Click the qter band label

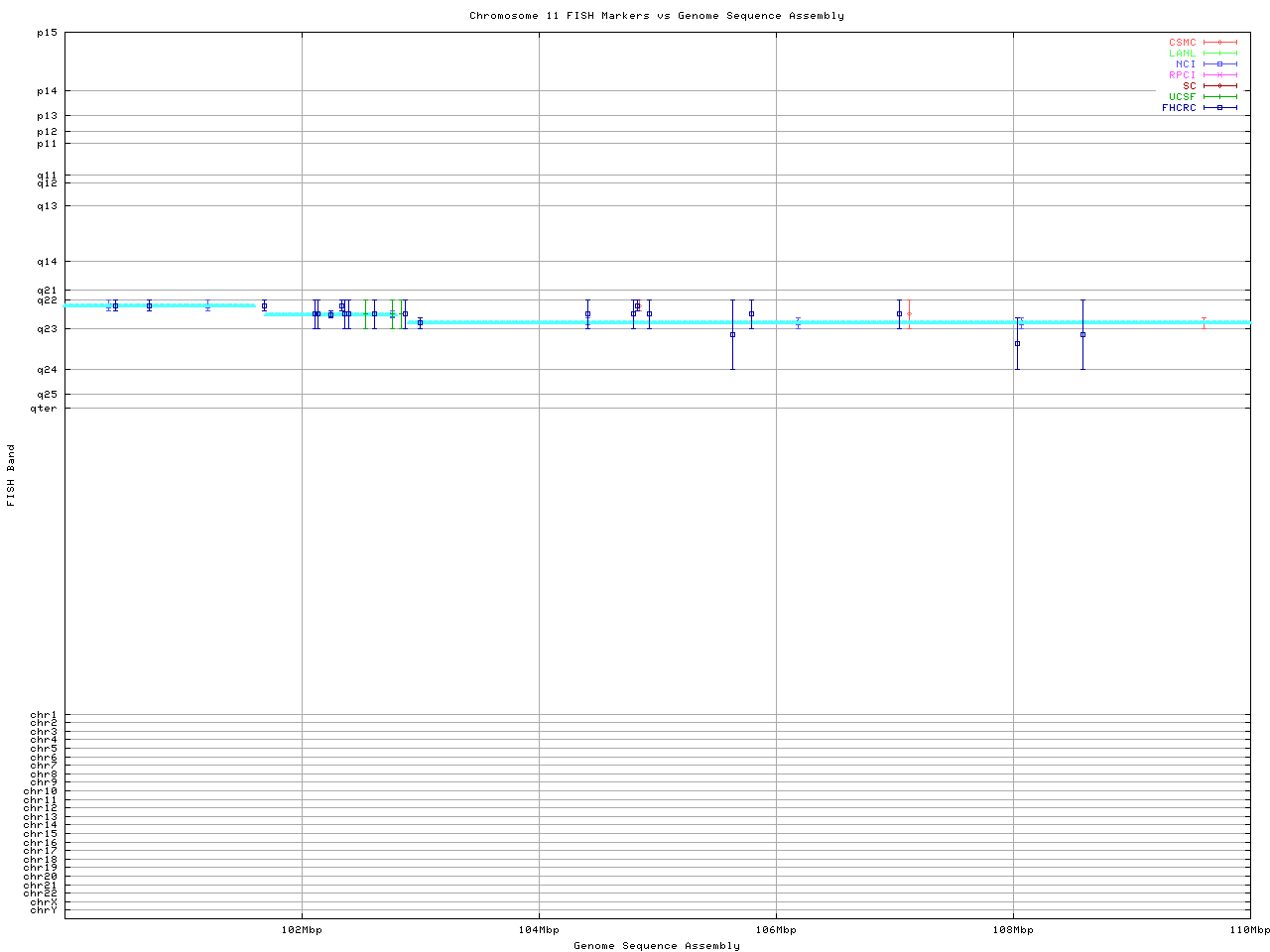point(44,408)
